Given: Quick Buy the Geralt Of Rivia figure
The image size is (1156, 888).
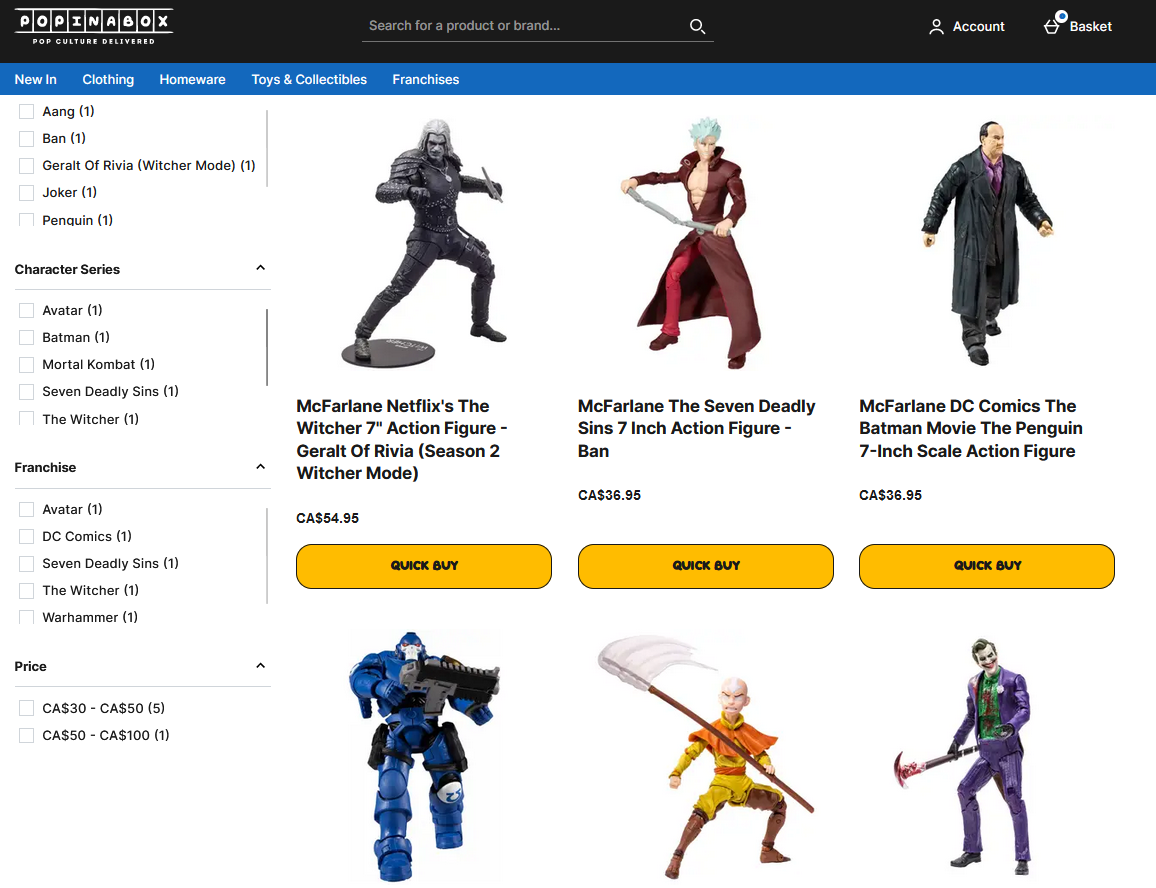Looking at the screenshot, I should pos(424,566).
